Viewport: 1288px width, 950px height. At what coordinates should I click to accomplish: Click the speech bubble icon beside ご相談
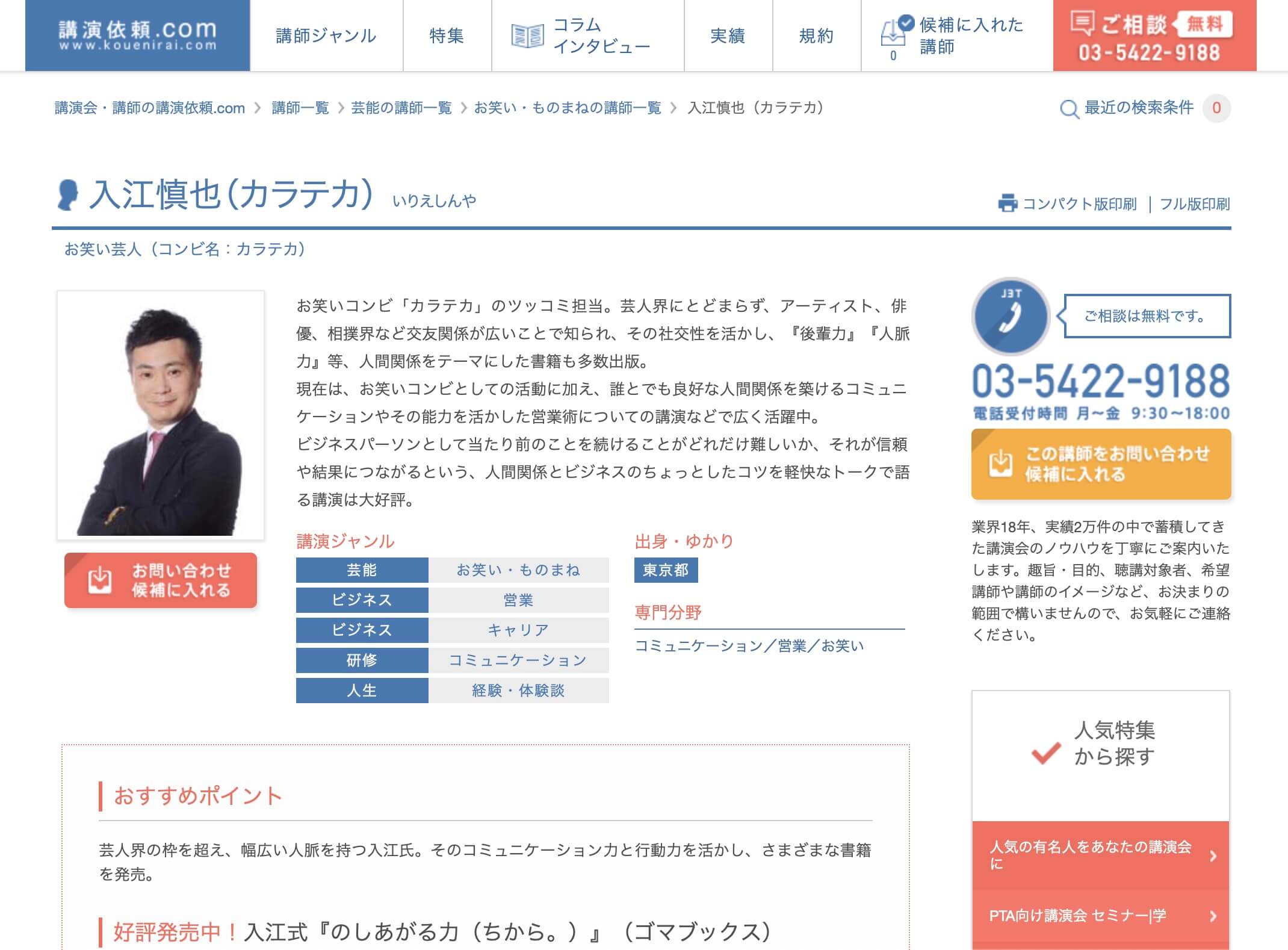pyautogui.click(x=1082, y=23)
